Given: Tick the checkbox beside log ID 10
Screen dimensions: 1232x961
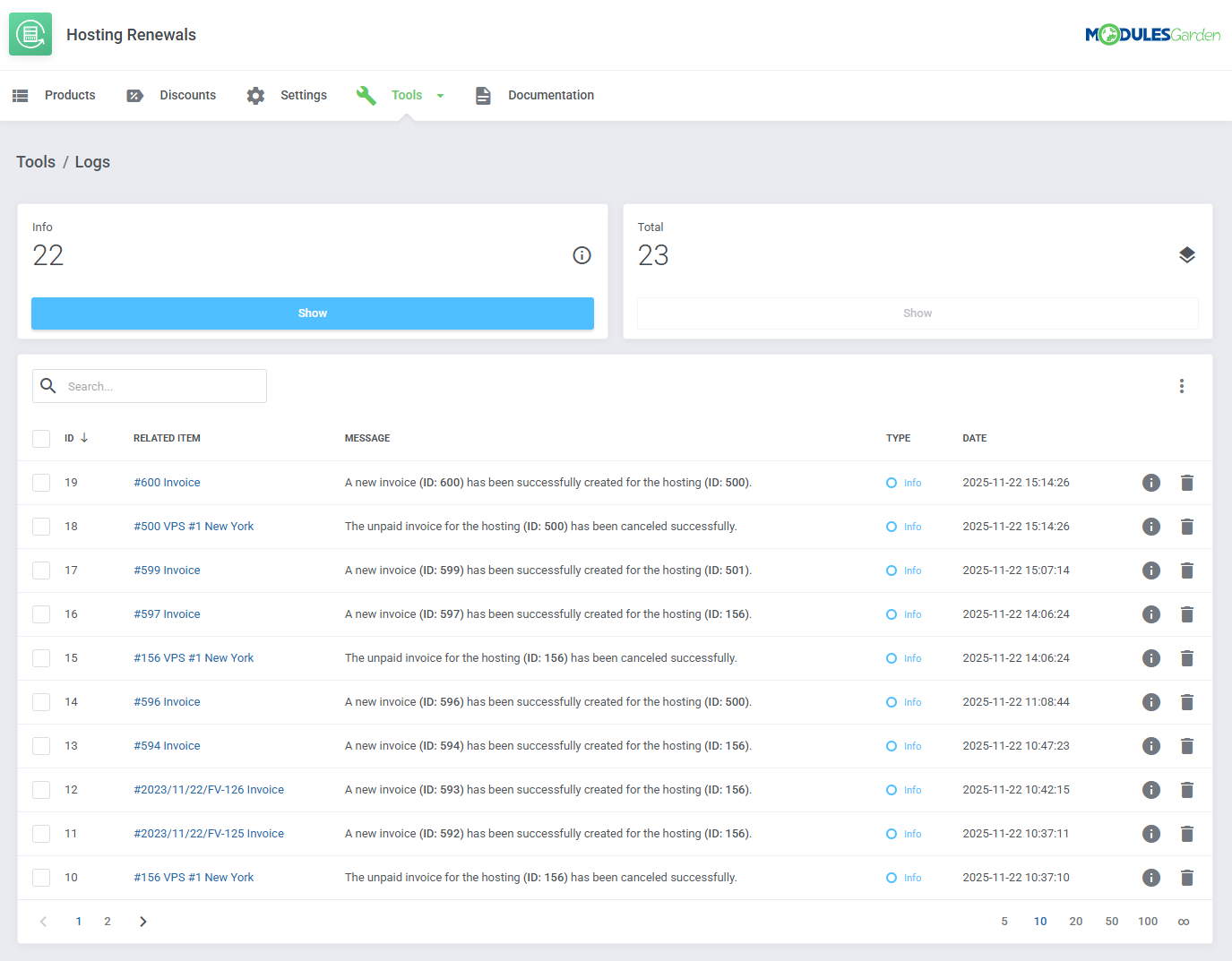Looking at the screenshot, I should point(41,877).
